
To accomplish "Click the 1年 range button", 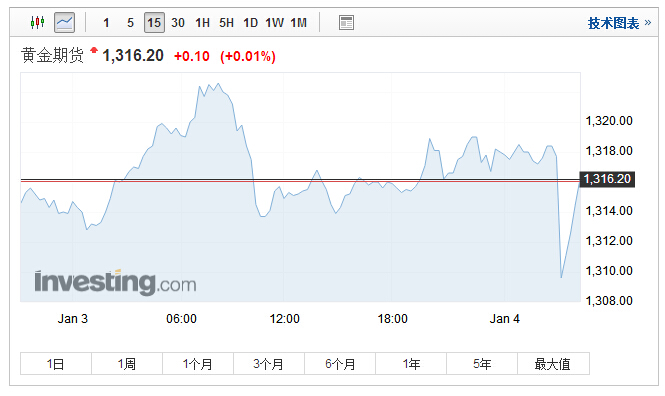I will tap(411, 363).
